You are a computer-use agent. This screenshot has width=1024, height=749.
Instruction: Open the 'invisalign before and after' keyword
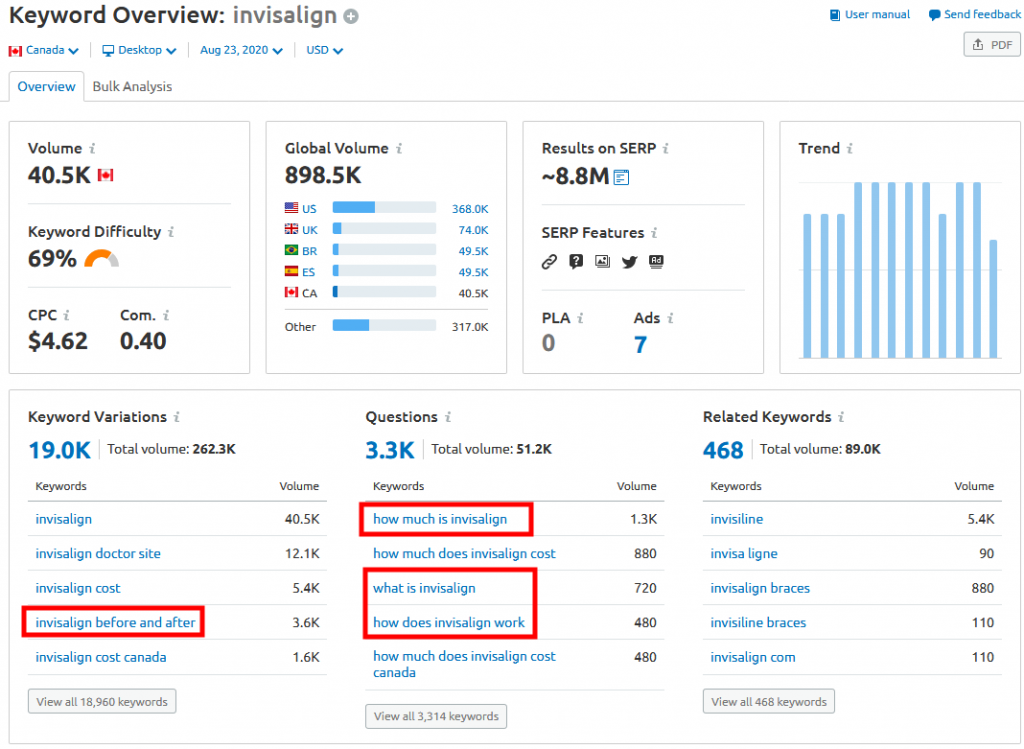point(116,623)
